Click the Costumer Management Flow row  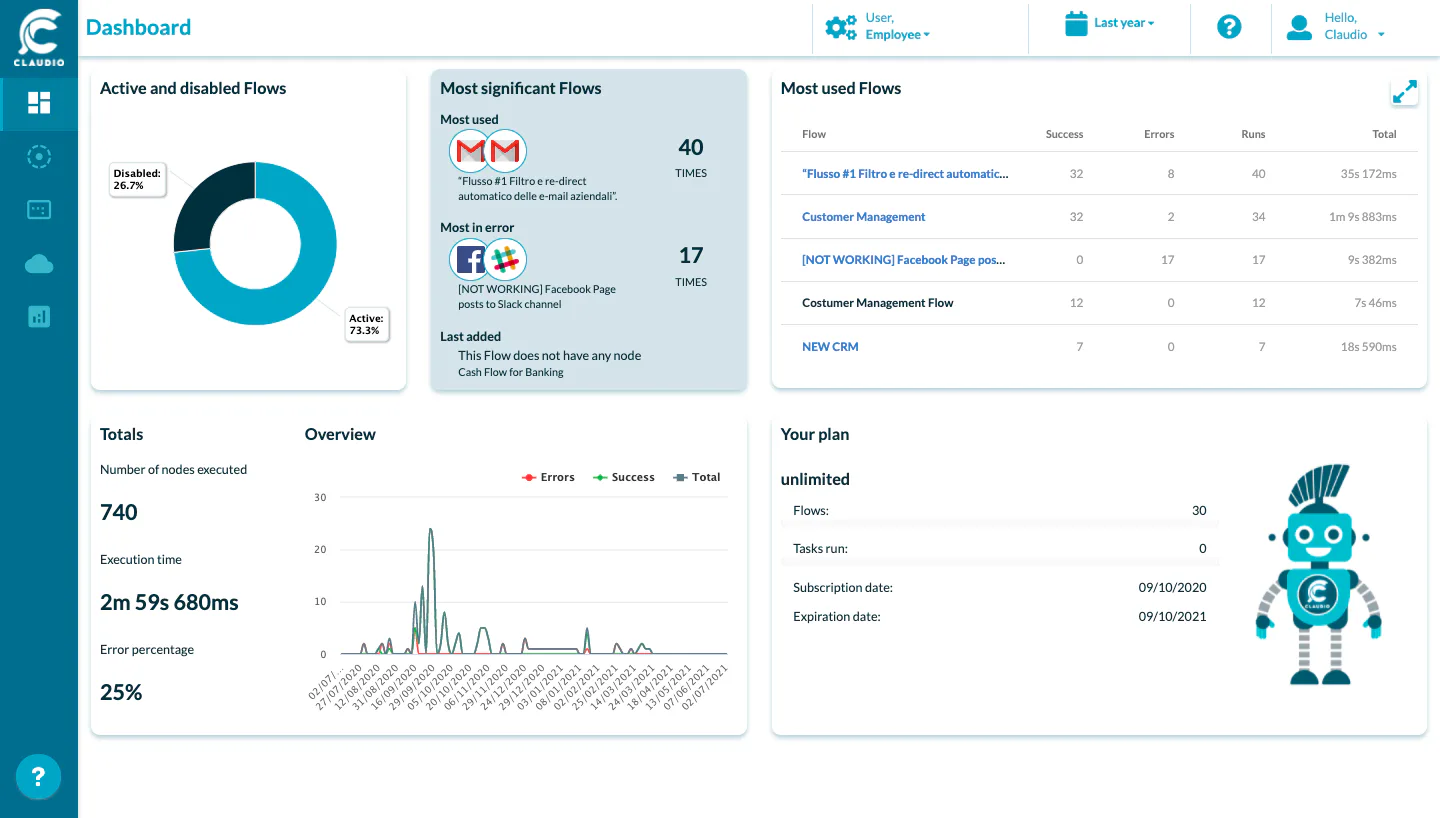(x=1100, y=303)
